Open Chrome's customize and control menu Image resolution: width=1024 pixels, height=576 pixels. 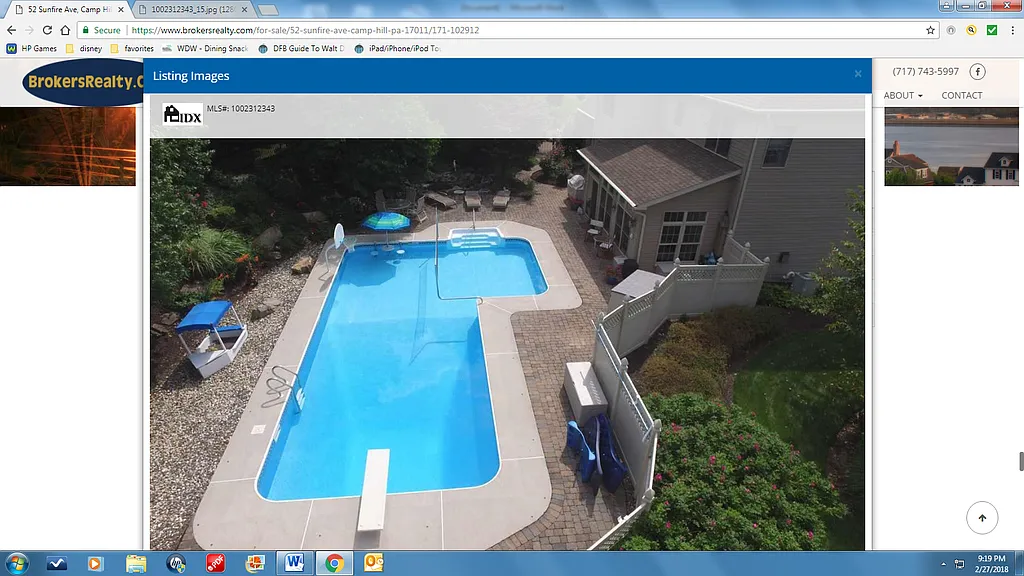coord(1013,30)
